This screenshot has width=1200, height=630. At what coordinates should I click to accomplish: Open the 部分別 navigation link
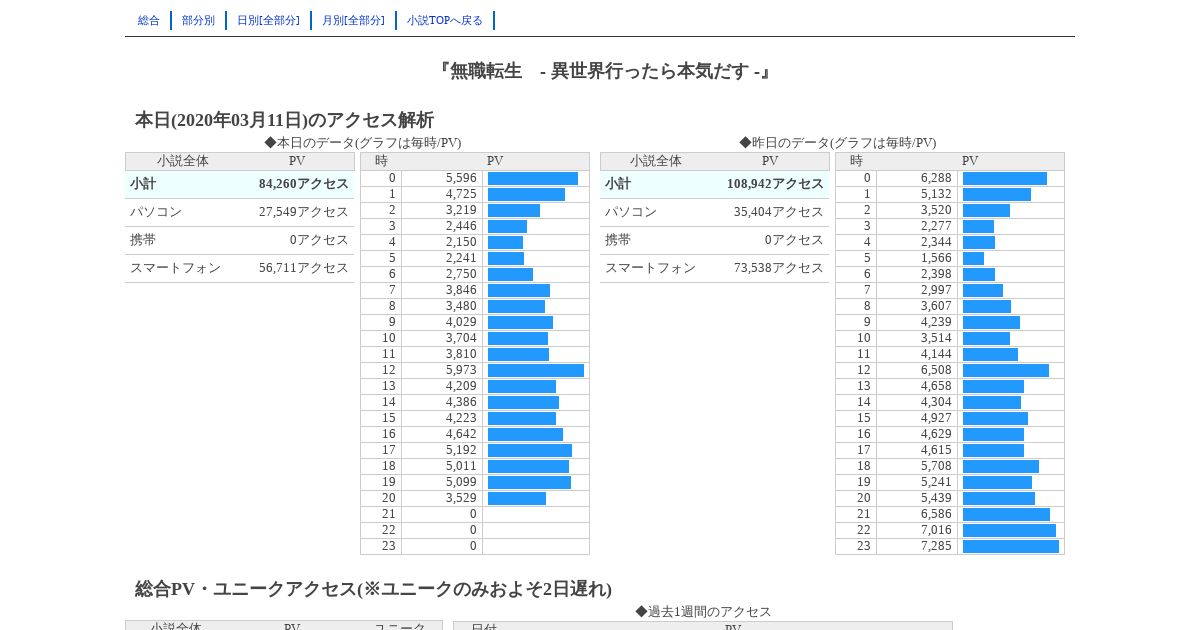tap(198, 20)
